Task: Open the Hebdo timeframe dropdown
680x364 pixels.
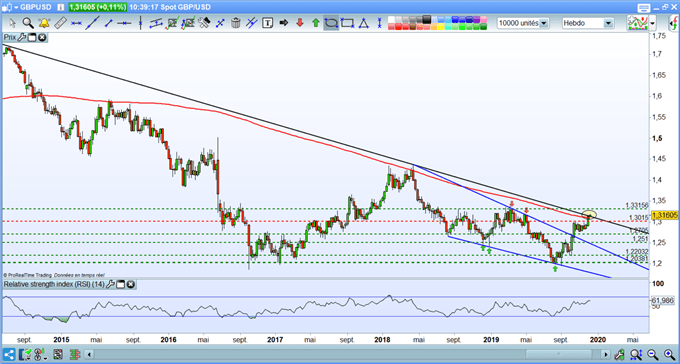Action: [x=588, y=23]
